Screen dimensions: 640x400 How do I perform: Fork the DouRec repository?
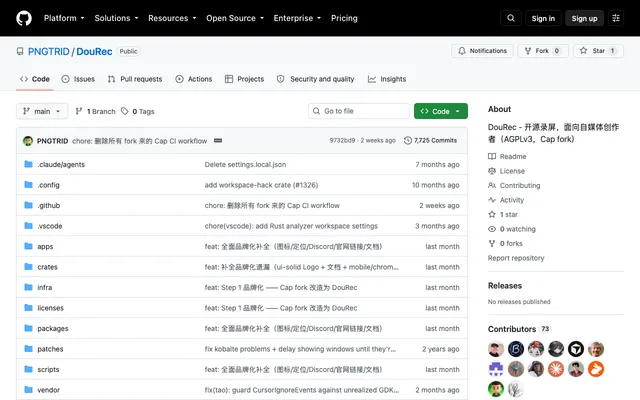pyautogui.click(x=543, y=51)
